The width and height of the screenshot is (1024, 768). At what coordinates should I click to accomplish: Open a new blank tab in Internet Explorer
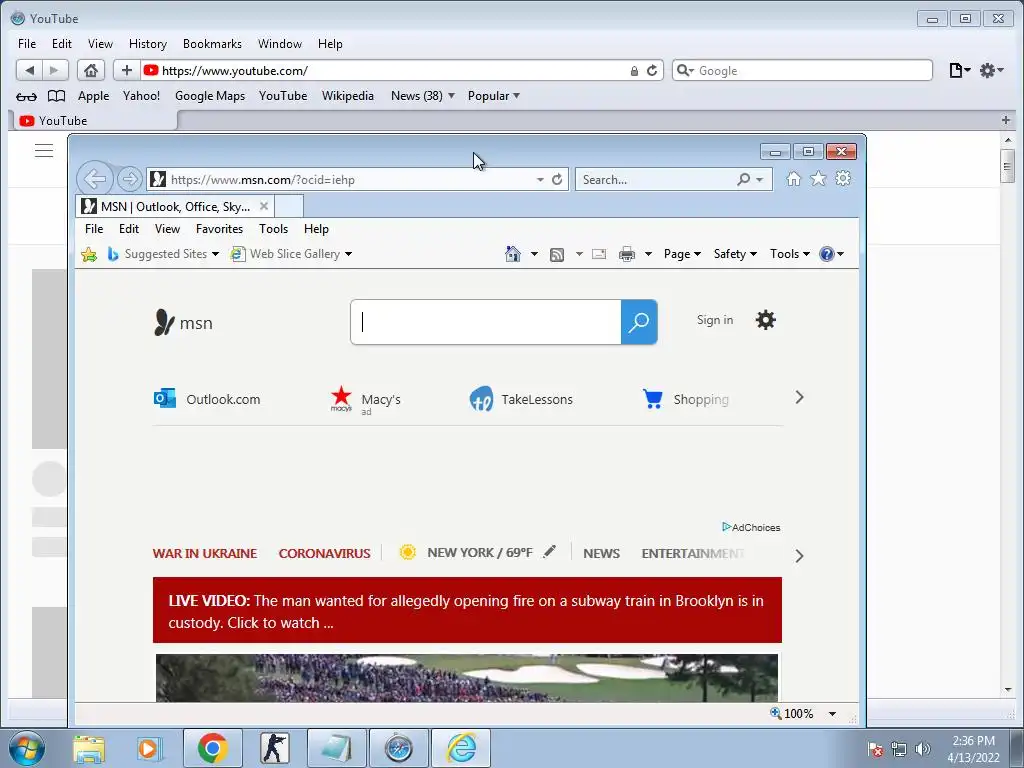point(289,206)
